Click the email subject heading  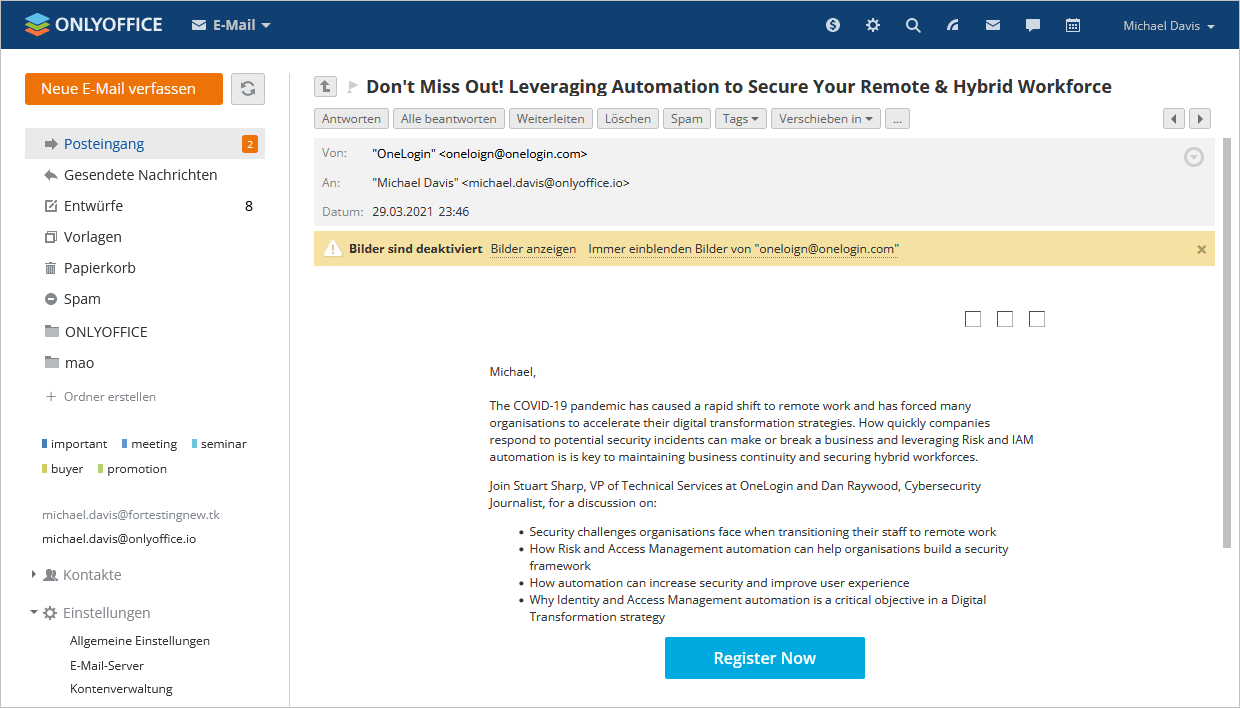pos(739,87)
